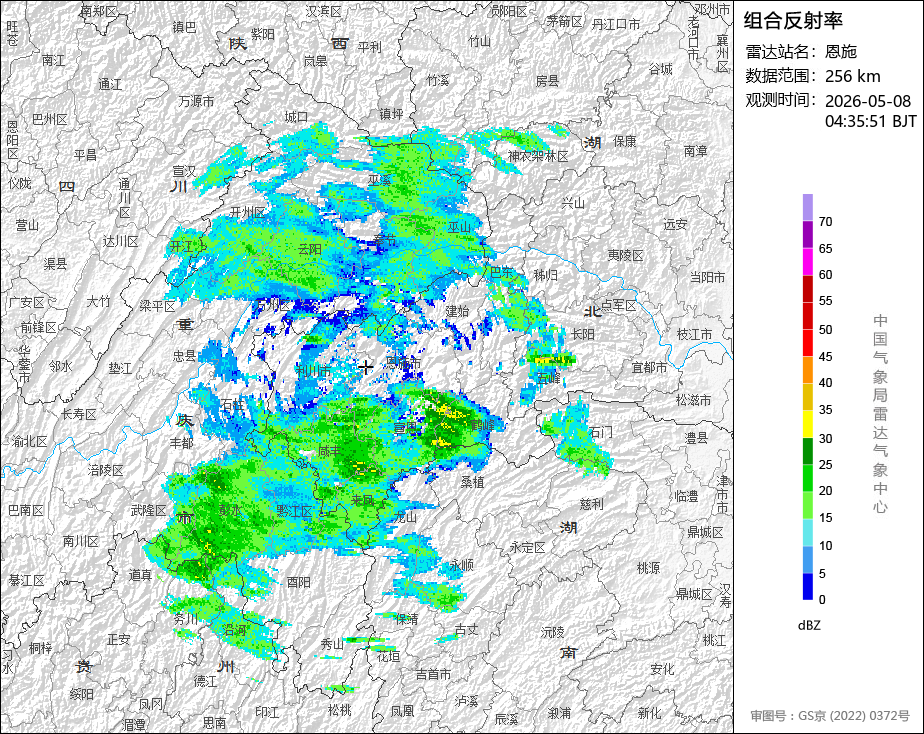The height and width of the screenshot is (734, 924).
Task: Click the observation time 04:35:51 BJT
Action: (870, 121)
